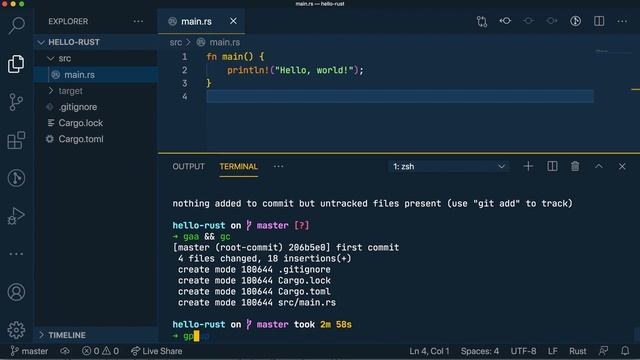The image size is (640, 360).
Task: Switch to the OUTPUT panel tab
Action: pos(188,167)
